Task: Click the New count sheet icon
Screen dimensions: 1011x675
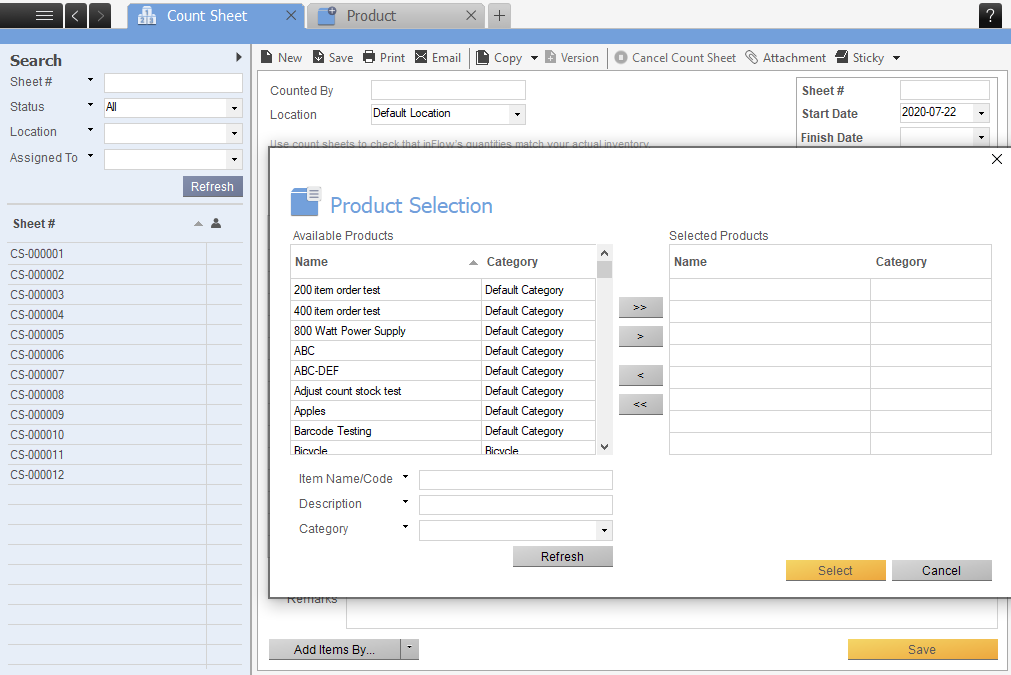Action: (267, 58)
